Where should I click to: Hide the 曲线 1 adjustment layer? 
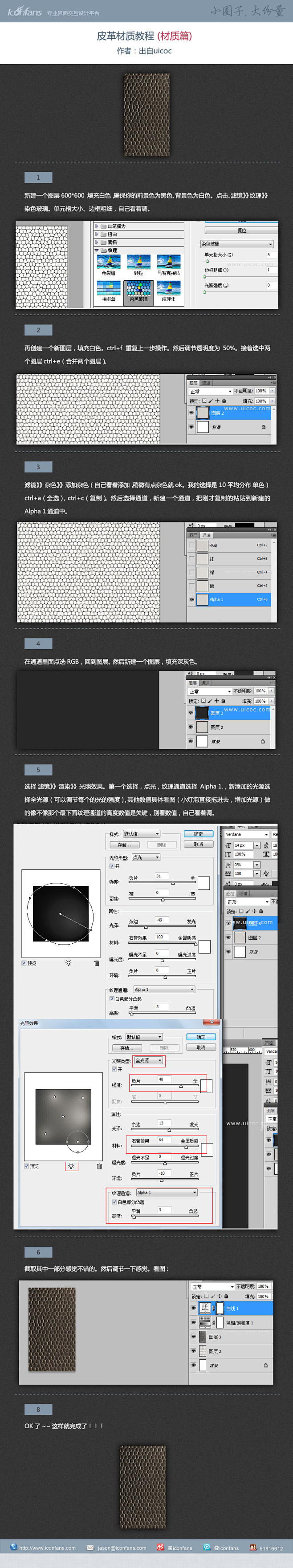(x=193, y=1308)
